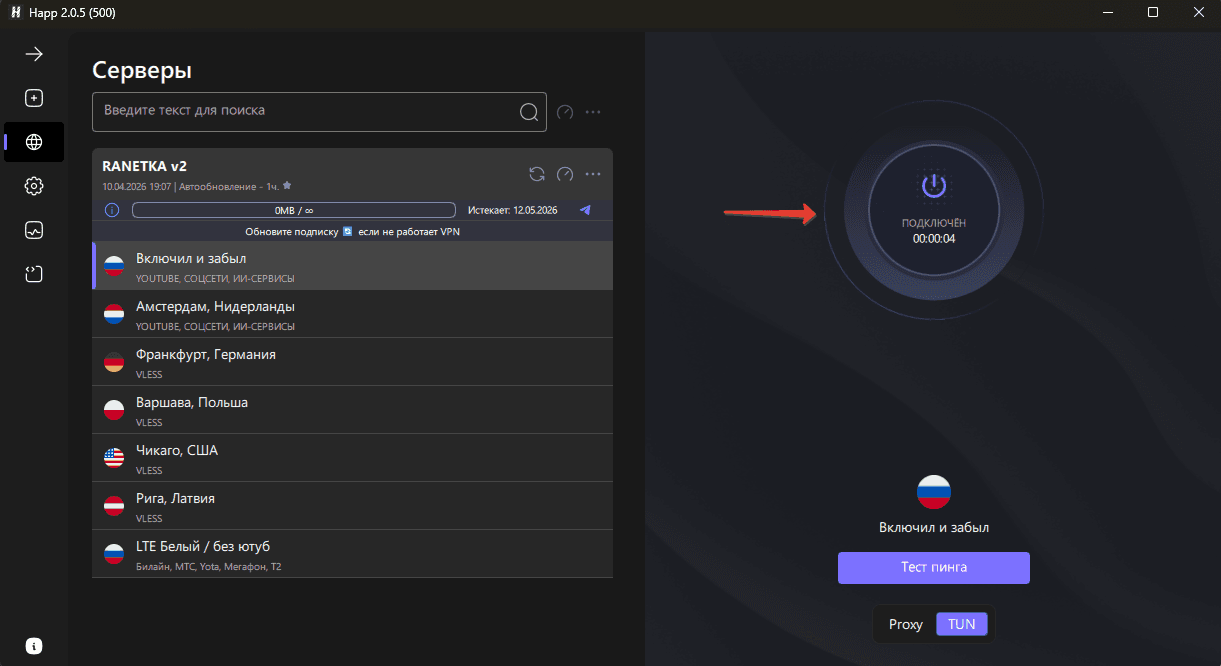Open the Telegram paper plane icon
The width and height of the screenshot is (1221, 666).
pos(585,210)
